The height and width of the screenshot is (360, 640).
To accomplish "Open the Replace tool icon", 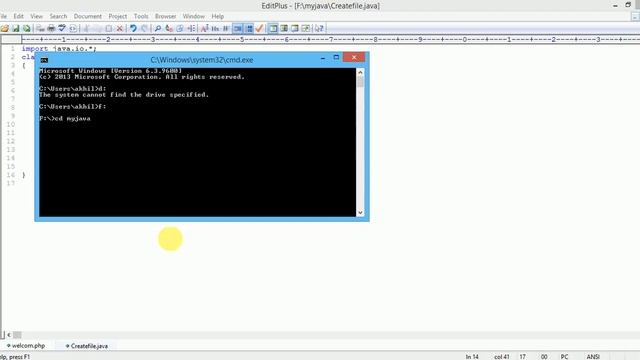I will tap(169, 28).
